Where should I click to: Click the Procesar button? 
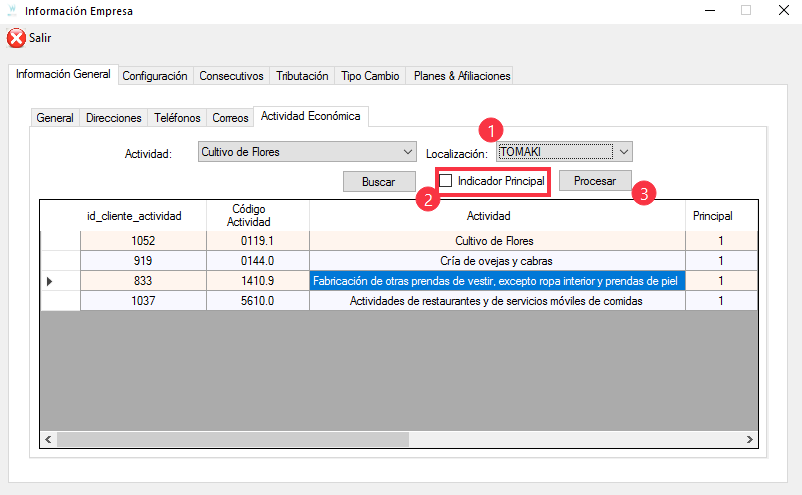[595, 181]
